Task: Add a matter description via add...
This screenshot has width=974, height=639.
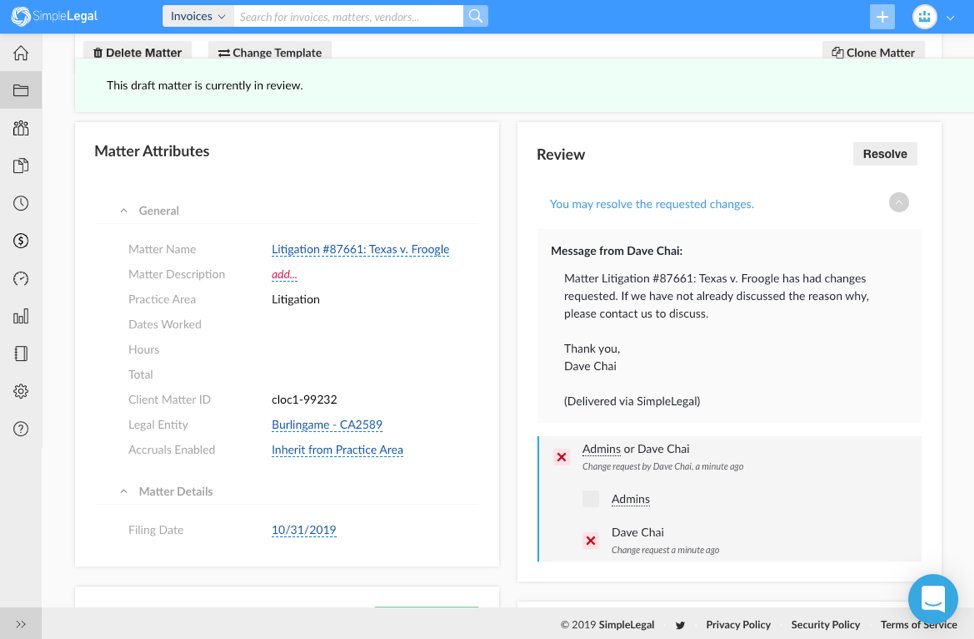Action: pyautogui.click(x=284, y=274)
